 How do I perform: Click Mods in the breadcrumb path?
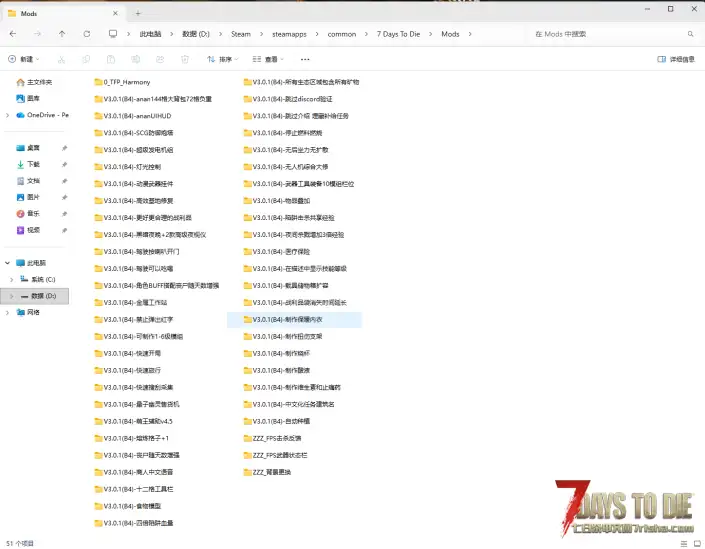450,34
